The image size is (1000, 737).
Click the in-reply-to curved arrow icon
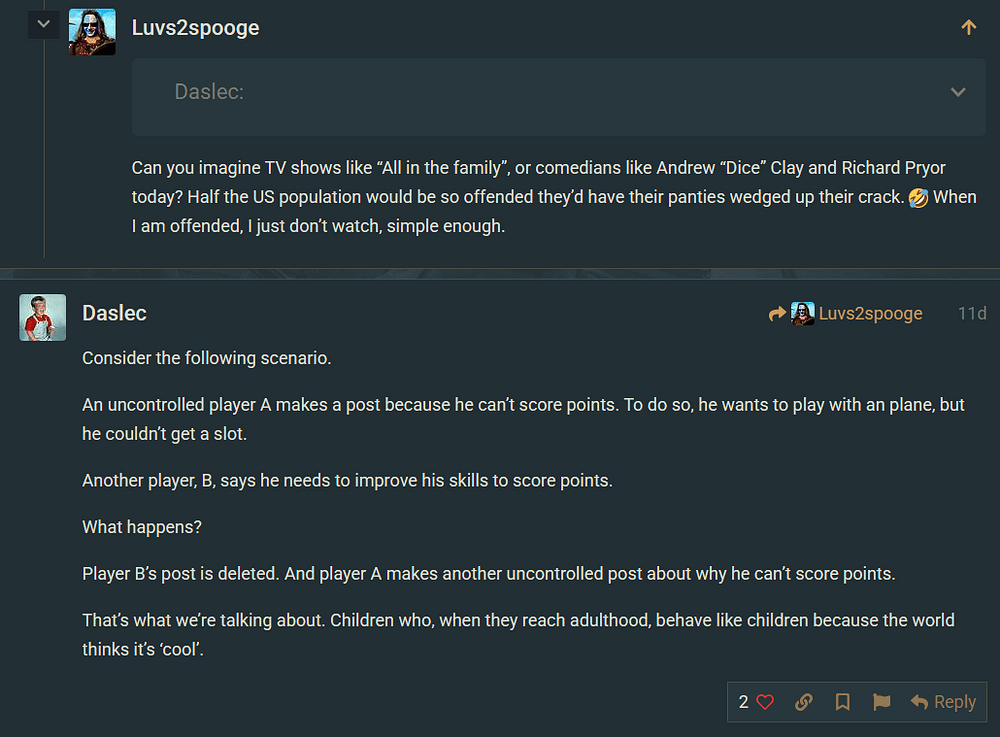click(x=777, y=314)
